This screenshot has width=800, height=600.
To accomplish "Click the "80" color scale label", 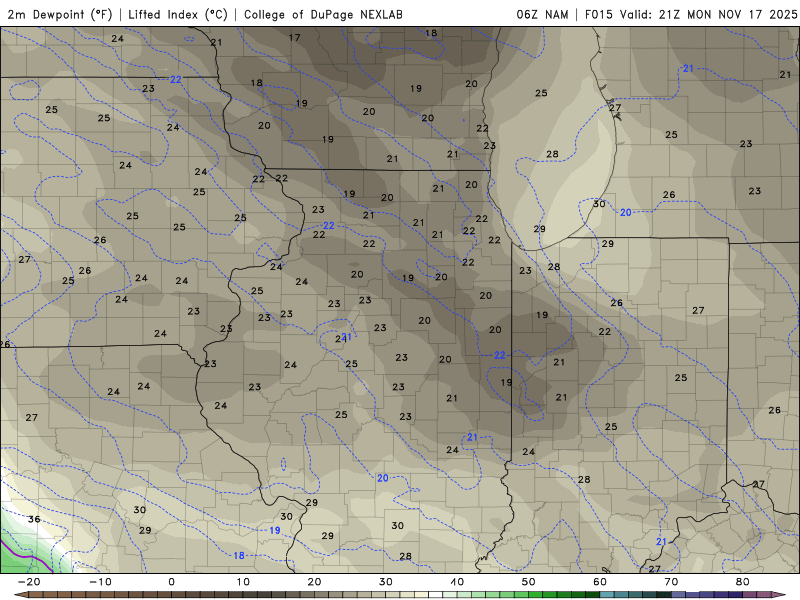I will pos(743,582).
